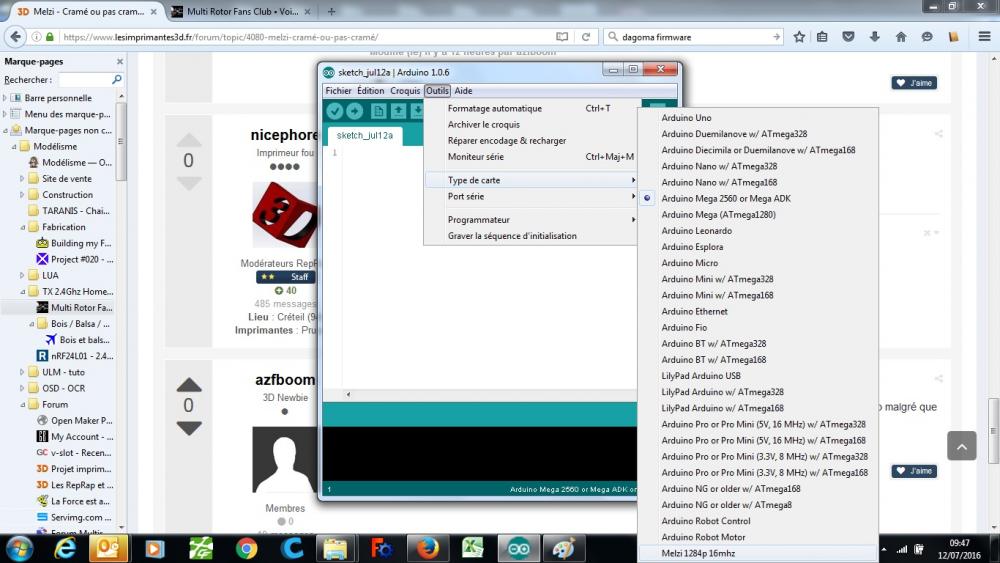Downvote the azfboom post
The width and height of the screenshot is (1000, 563).
coord(189,428)
